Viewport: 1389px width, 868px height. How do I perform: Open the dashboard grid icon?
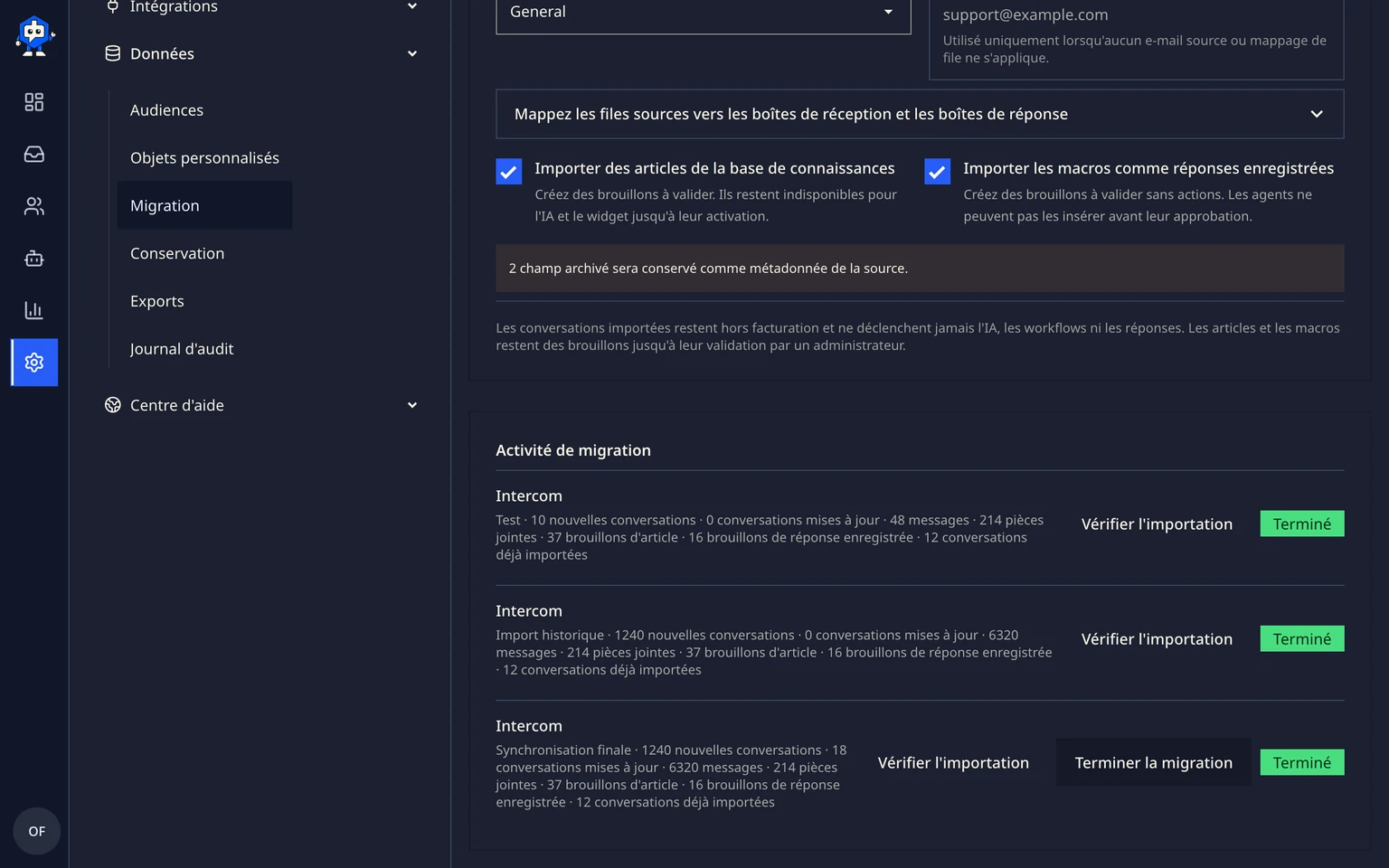[x=34, y=102]
